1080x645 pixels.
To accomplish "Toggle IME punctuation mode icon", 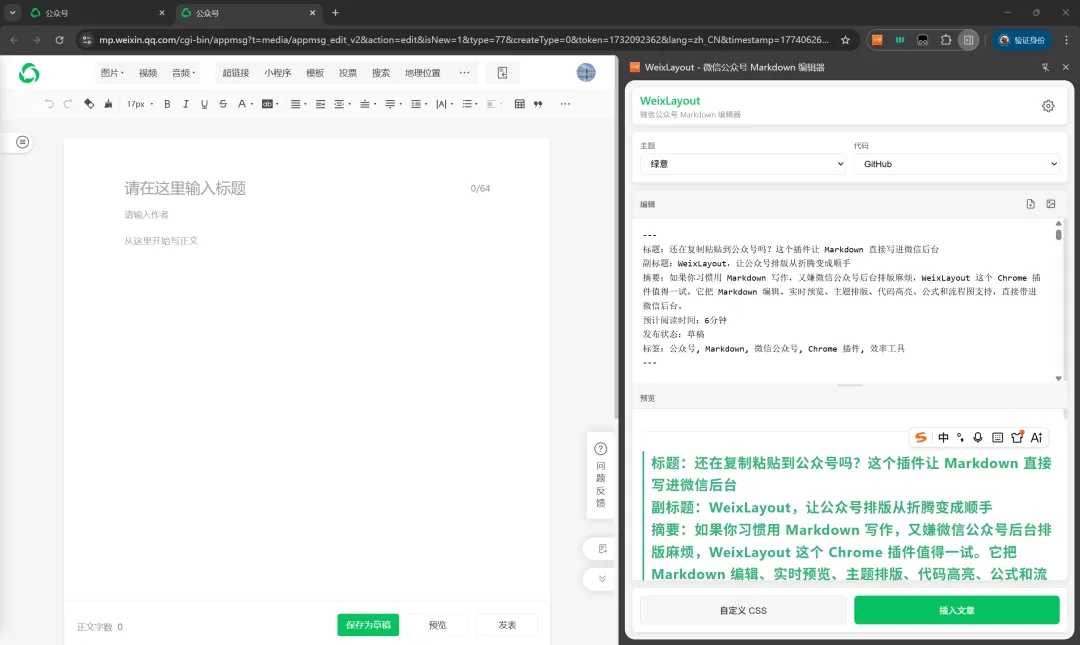I will point(960,438).
